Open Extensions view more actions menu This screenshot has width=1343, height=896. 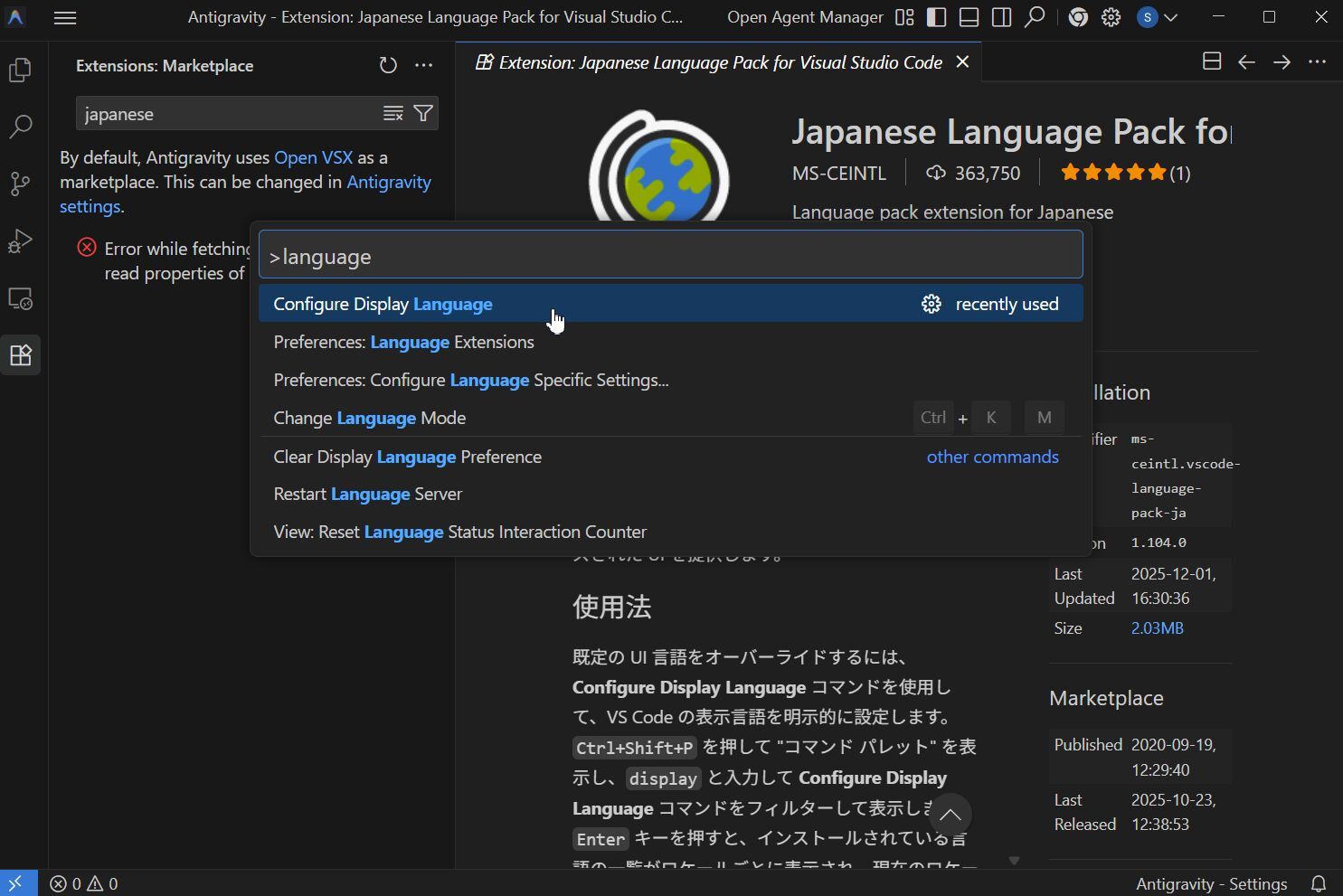tap(423, 65)
